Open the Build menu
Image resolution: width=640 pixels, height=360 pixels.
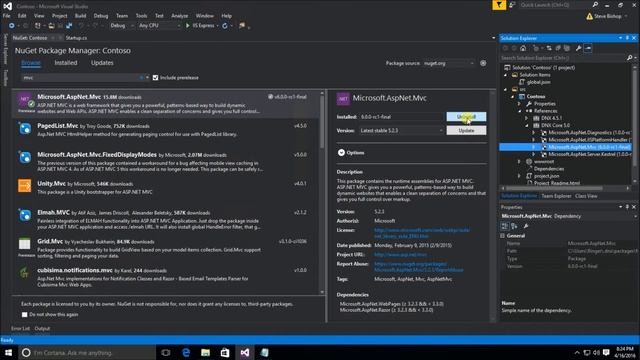(x=80, y=16)
